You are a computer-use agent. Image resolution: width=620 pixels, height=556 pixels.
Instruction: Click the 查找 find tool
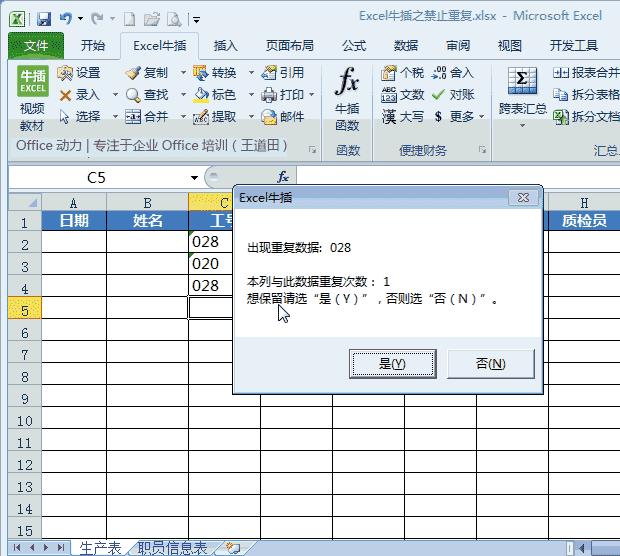[146, 95]
